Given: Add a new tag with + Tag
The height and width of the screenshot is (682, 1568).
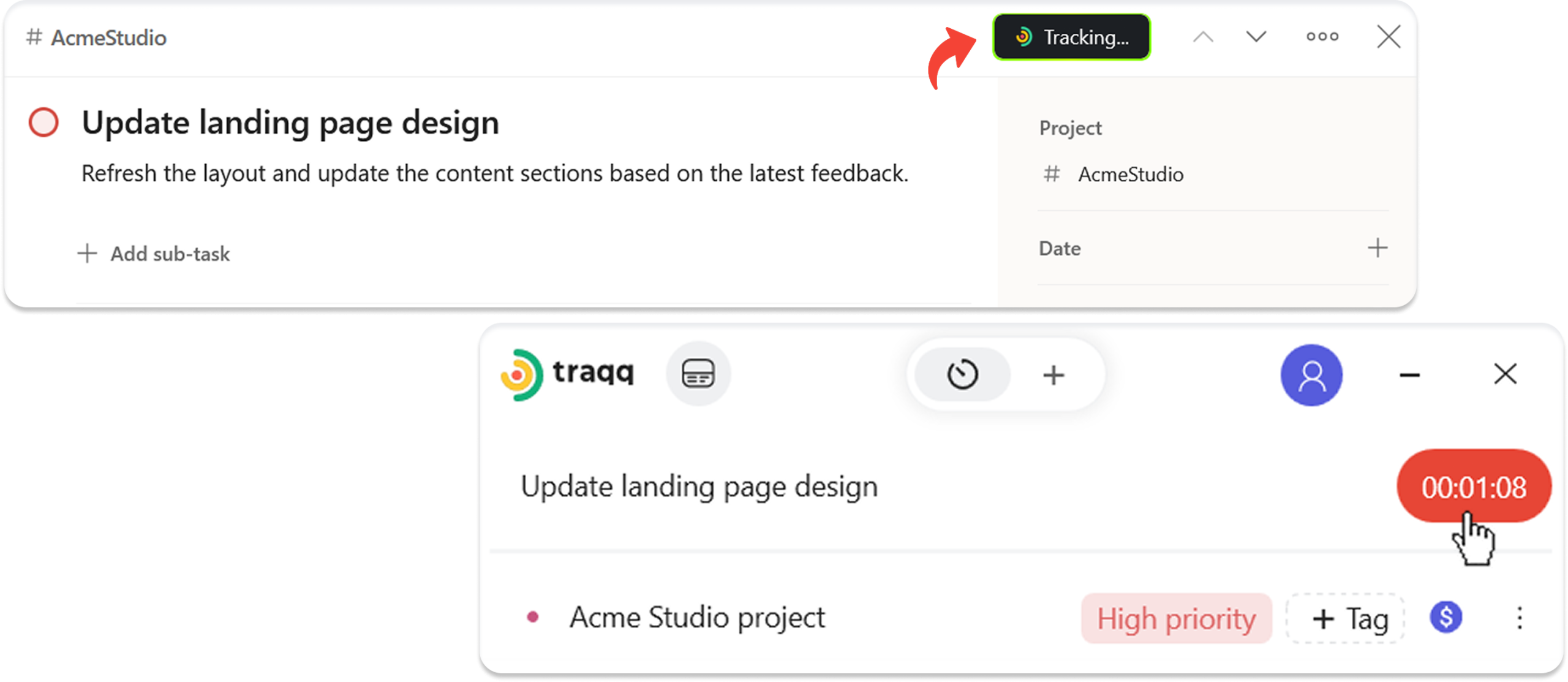Looking at the screenshot, I should [x=1345, y=618].
